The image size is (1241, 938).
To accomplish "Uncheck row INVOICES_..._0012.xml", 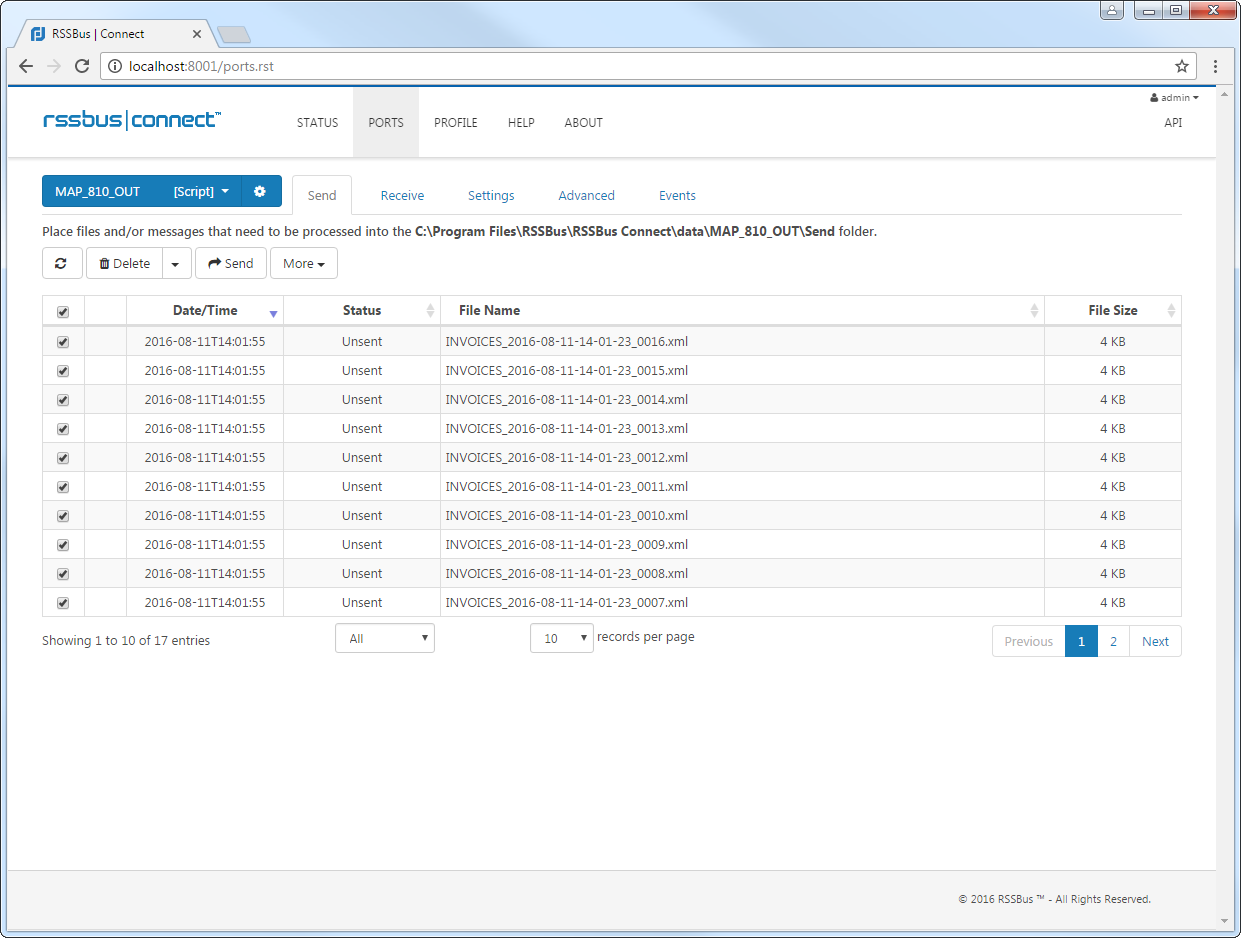I will (x=63, y=458).
